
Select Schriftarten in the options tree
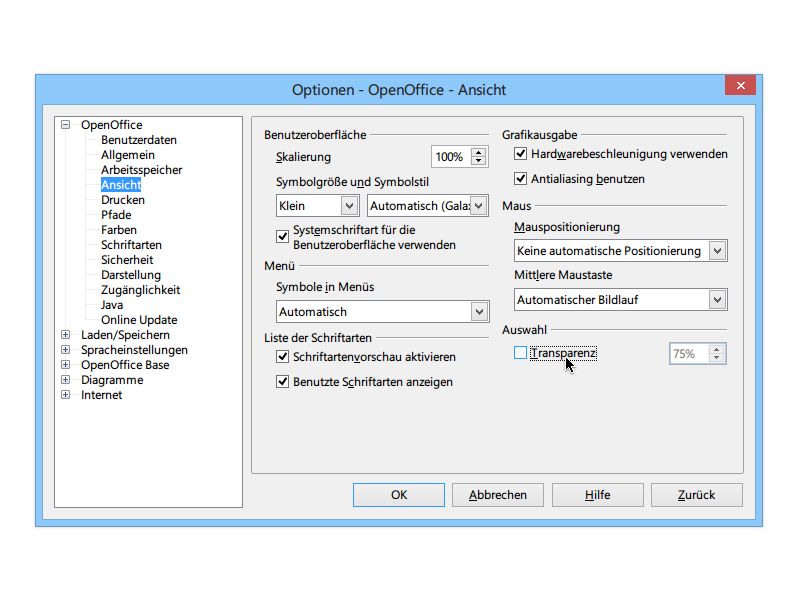tap(131, 245)
